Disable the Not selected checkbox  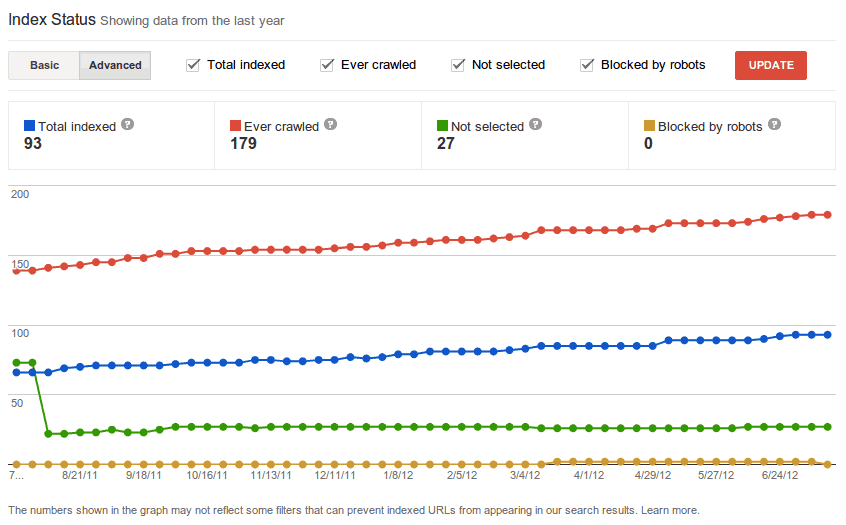tap(458, 65)
